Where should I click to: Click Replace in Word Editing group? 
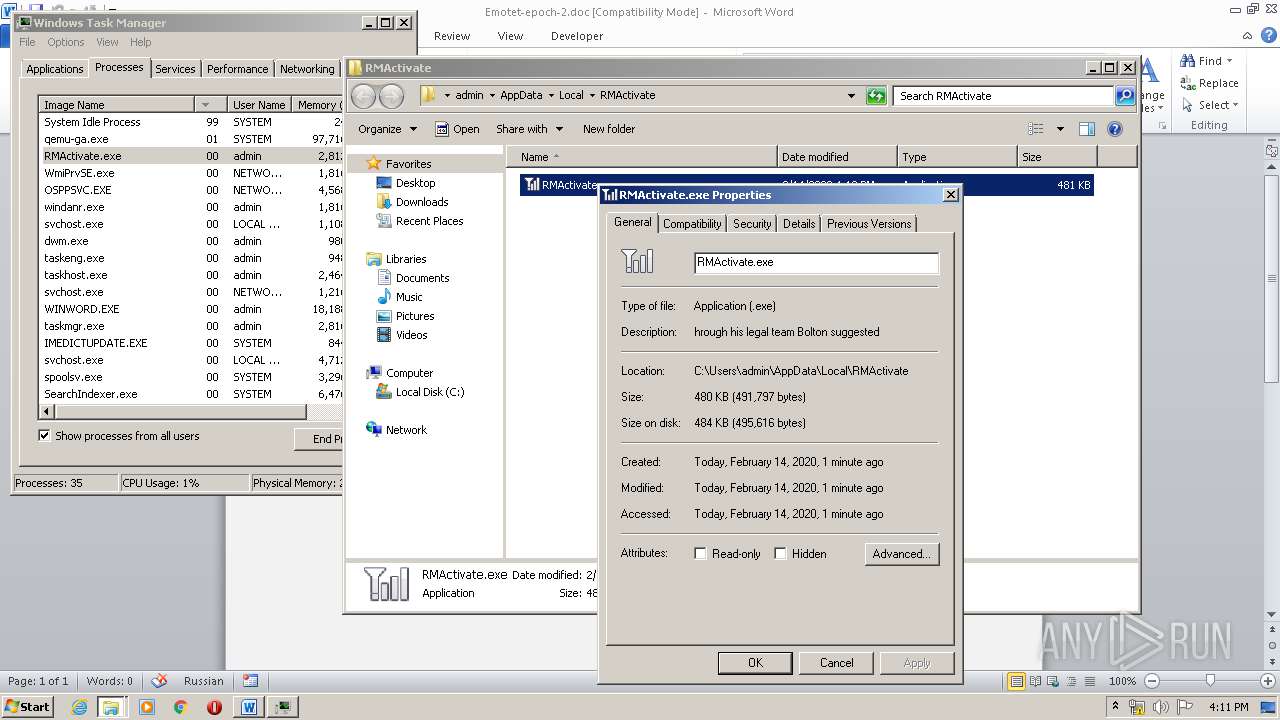tap(1210, 83)
